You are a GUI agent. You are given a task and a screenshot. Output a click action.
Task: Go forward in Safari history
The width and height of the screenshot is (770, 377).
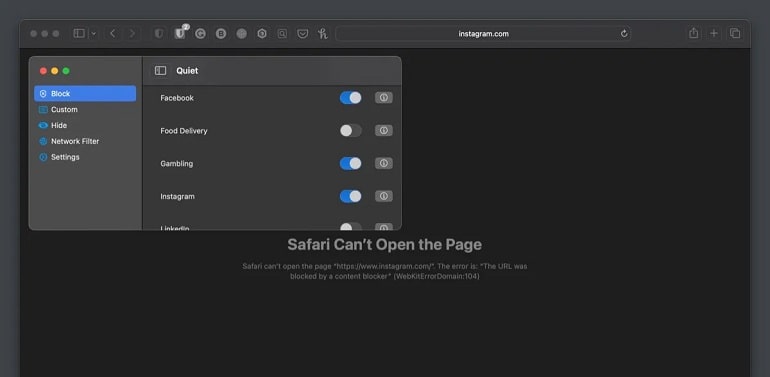click(x=132, y=33)
